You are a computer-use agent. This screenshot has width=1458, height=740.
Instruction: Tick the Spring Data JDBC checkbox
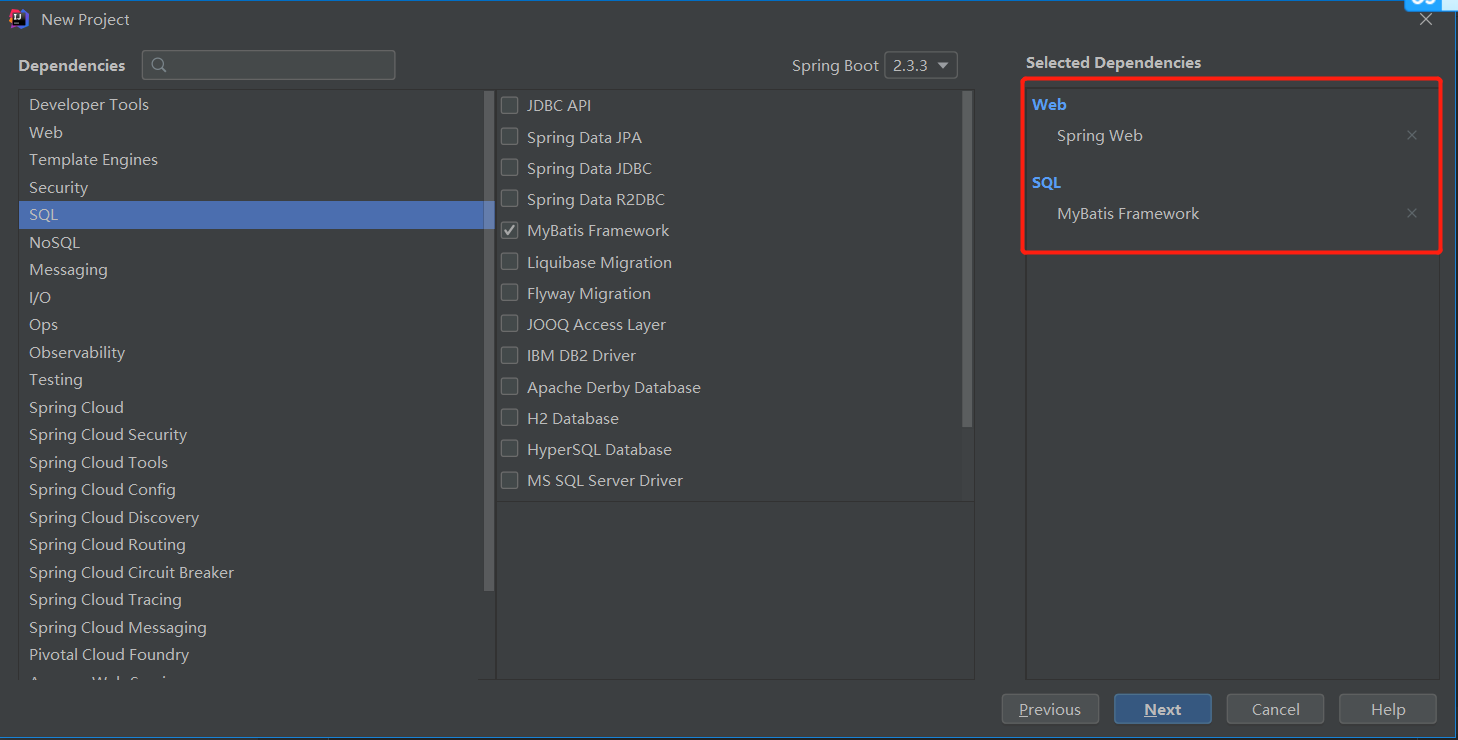[510, 168]
